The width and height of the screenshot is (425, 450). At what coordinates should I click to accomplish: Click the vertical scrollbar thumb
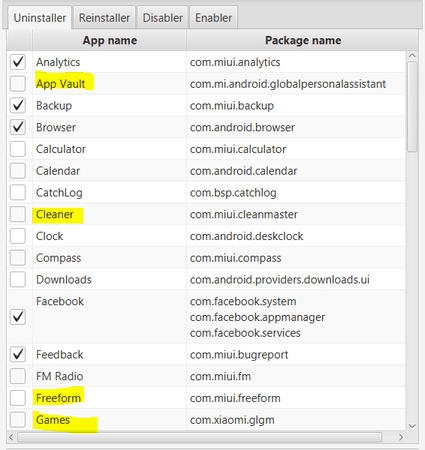(412, 107)
